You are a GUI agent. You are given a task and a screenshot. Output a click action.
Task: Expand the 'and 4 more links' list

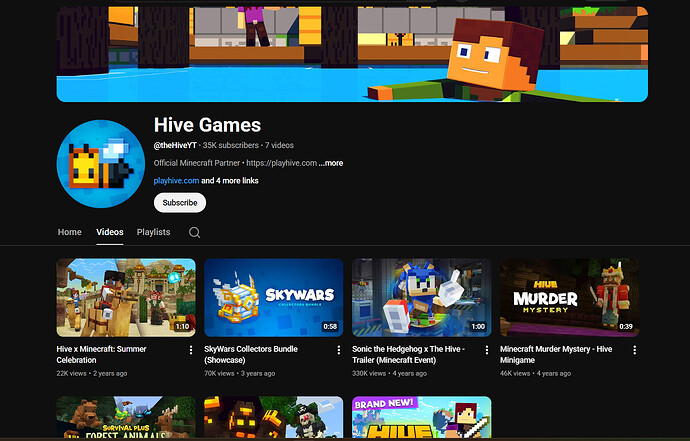click(230, 181)
